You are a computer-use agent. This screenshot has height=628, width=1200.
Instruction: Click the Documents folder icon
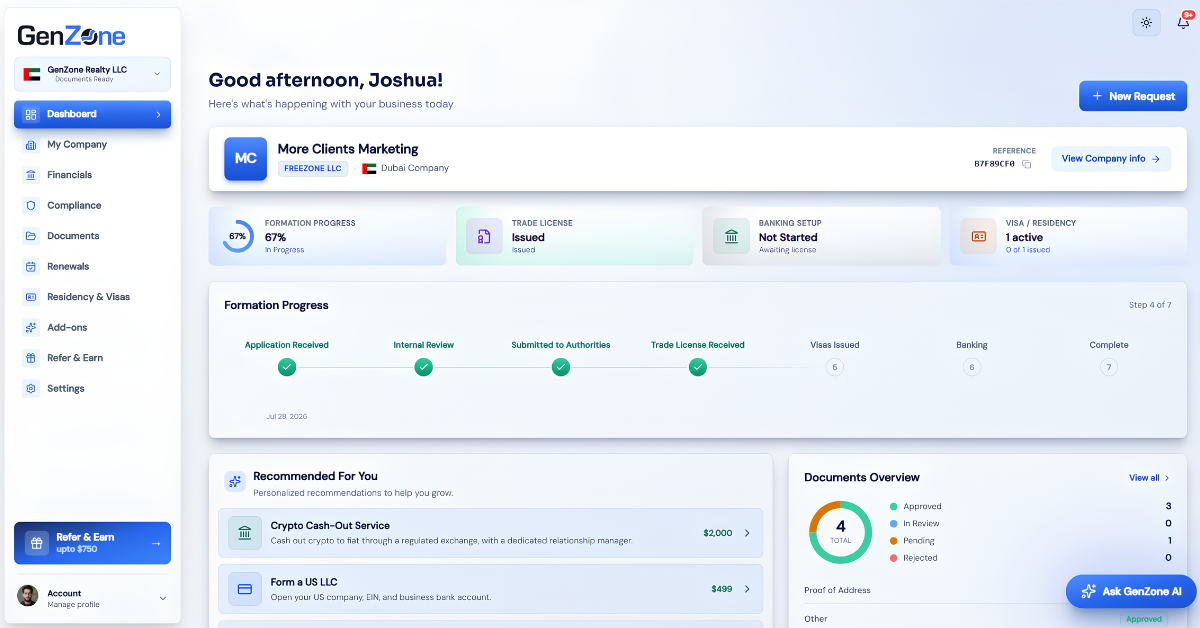(31, 236)
